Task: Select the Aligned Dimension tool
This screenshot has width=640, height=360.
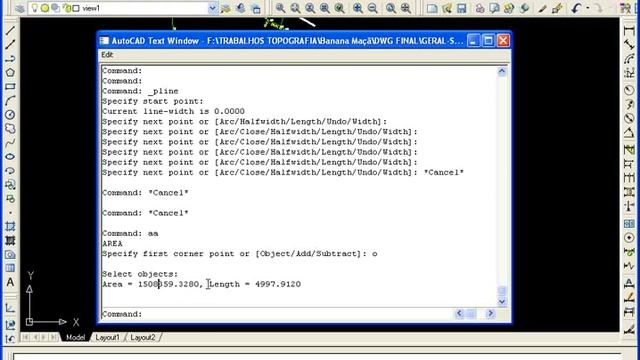Action: [629, 45]
